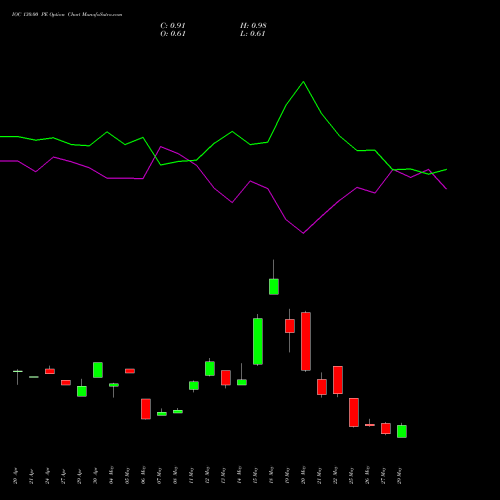Screen dimensions: 500x500
Task: Click the green candle for 12 May
Action: coord(210,368)
